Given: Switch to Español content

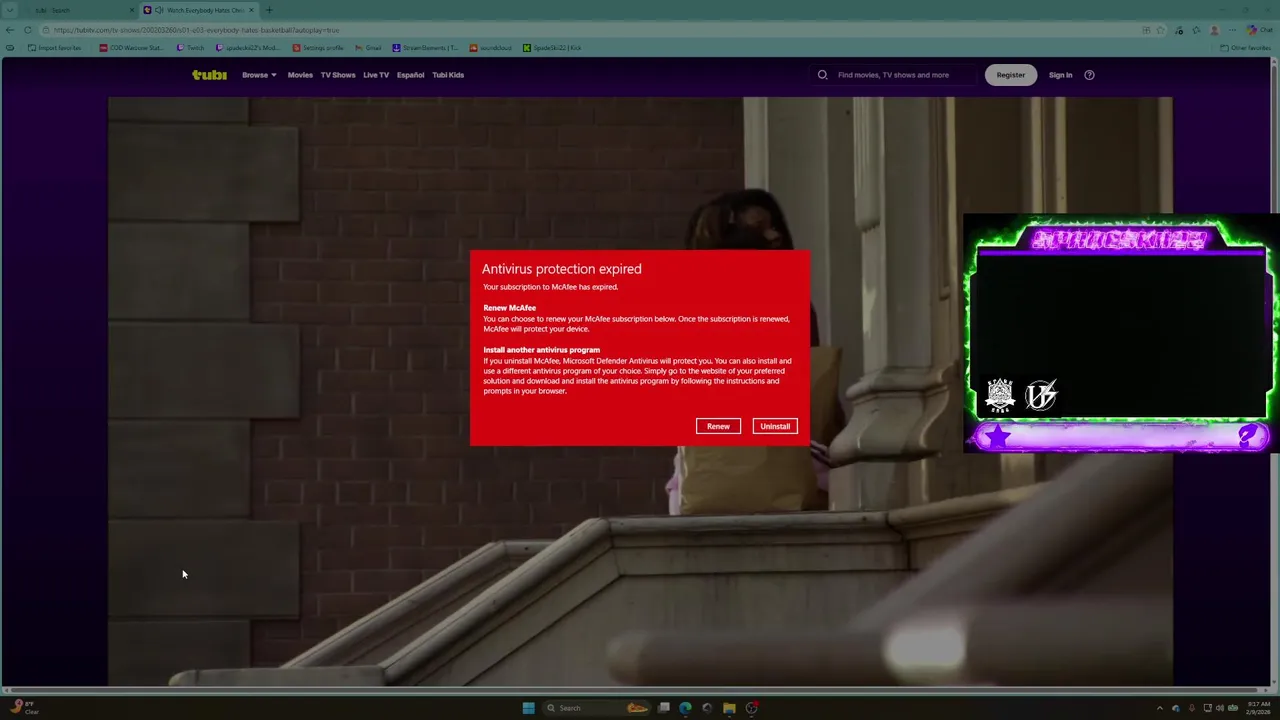Looking at the screenshot, I should tap(410, 75).
